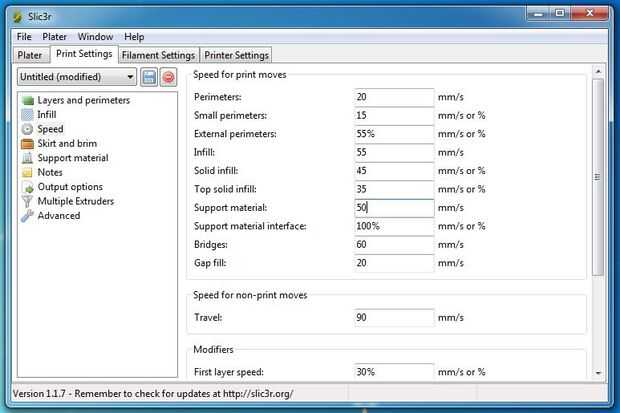
Task: Select the Notes page
Action: pyautogui.click(x=50, y=172)
